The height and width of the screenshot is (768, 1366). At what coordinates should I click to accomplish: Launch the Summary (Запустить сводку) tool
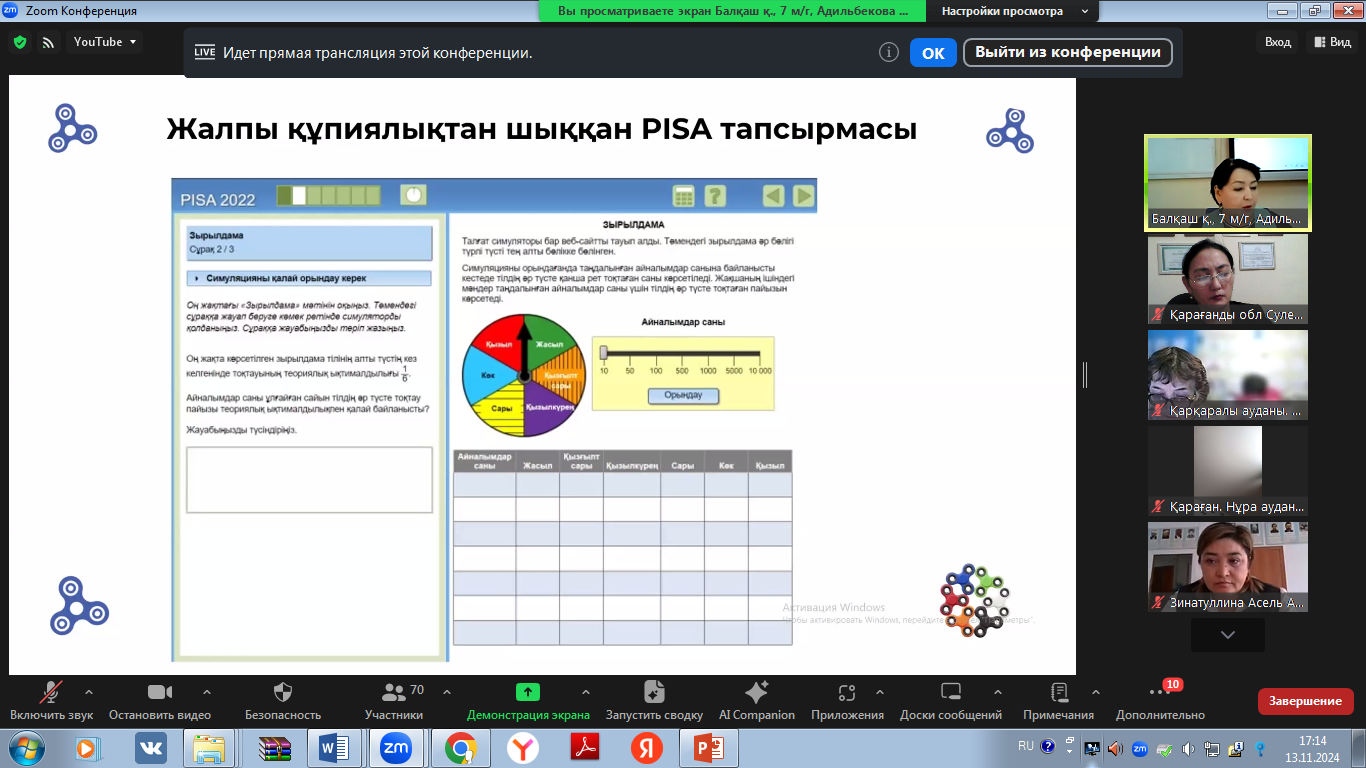[x=654, y=693]
